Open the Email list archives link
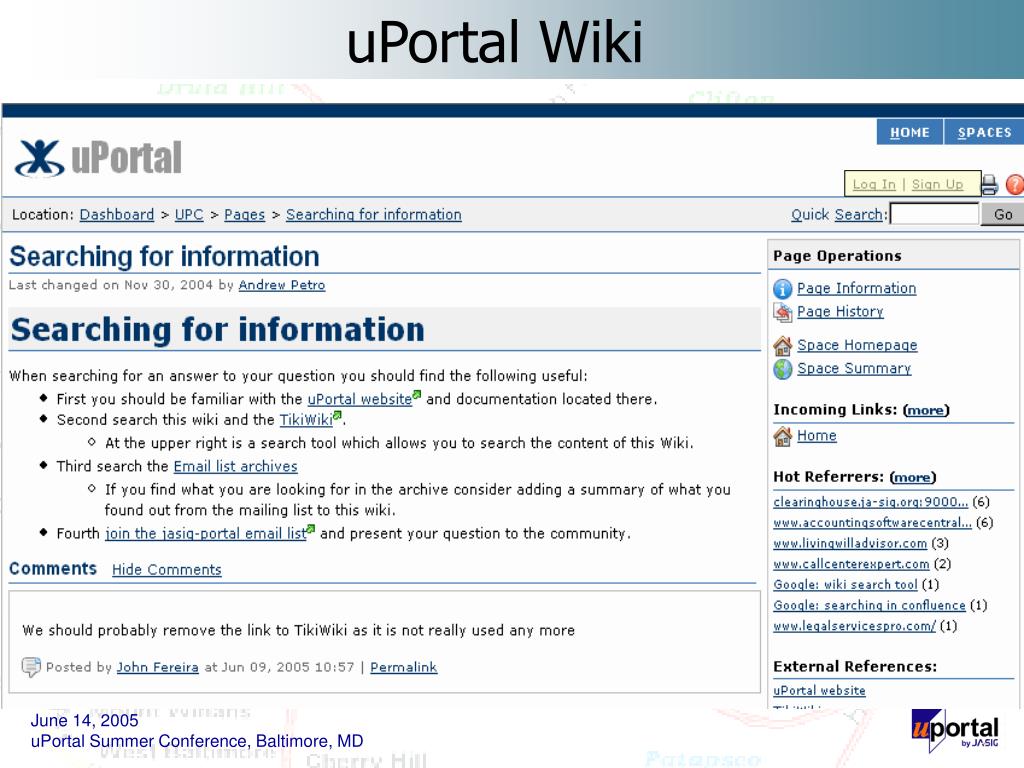The image size is (1024, 768). point(235,466)
